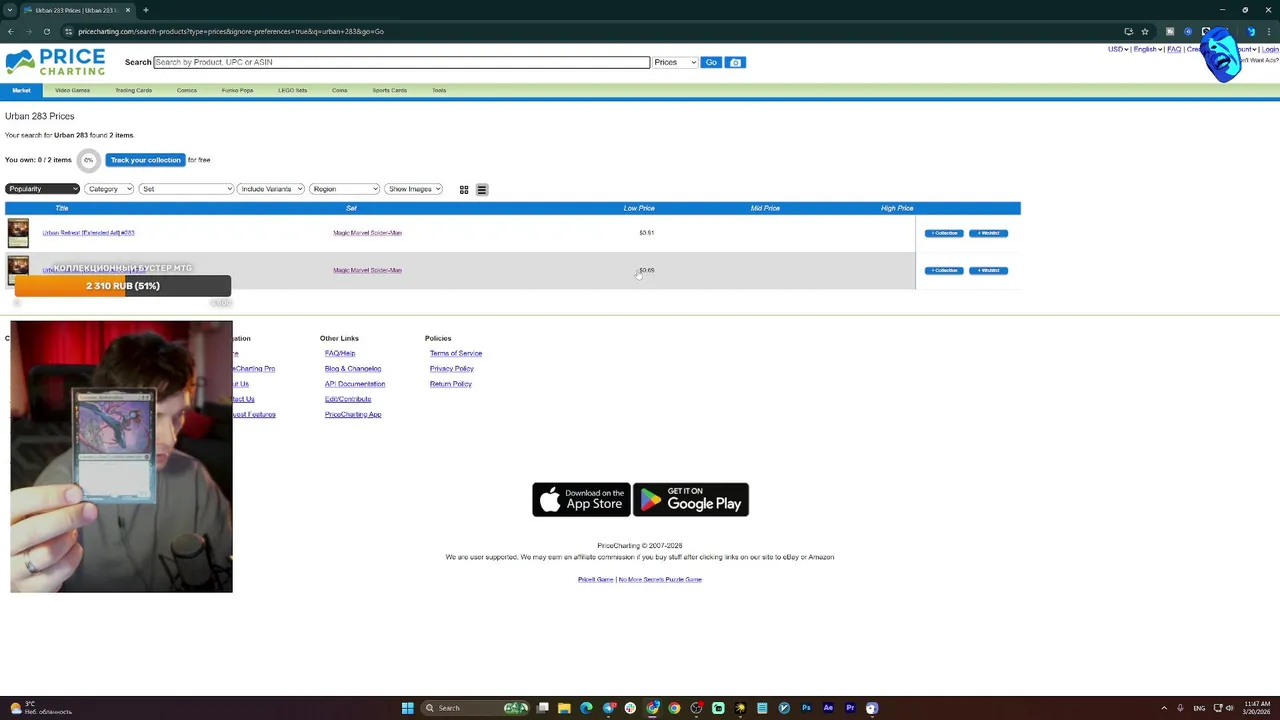1280x720 pixels.
Task: Open the Trading Cards menu
Action: point(133,90)
